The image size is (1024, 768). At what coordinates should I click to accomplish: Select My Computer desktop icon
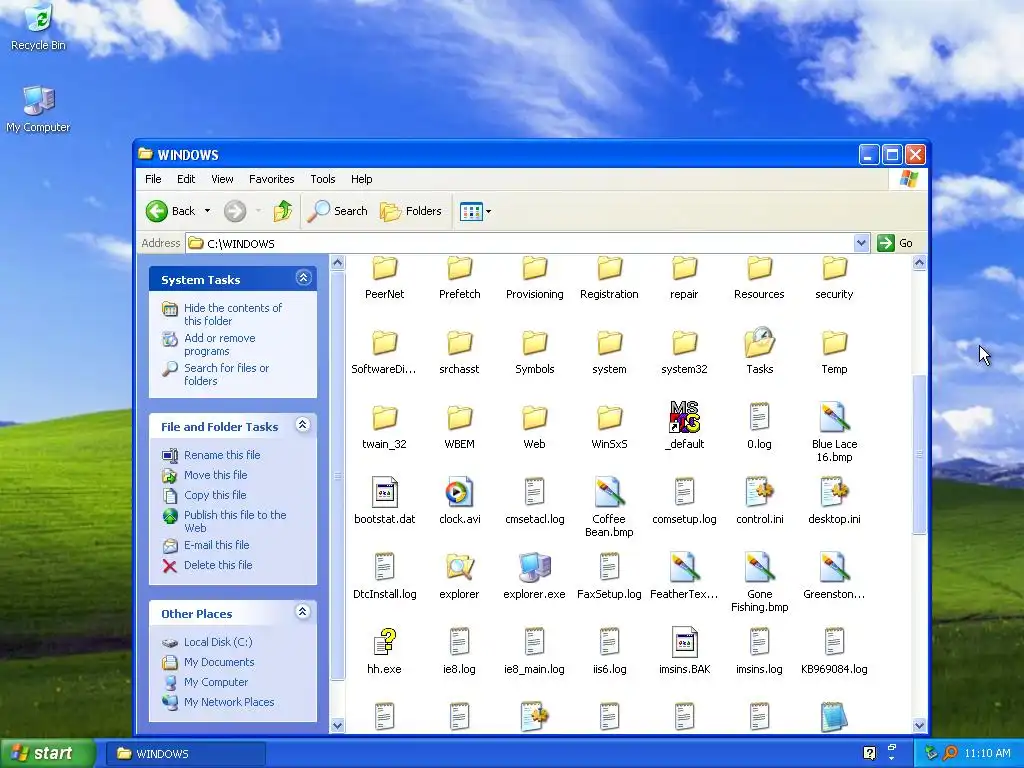(x=38, y=109)
